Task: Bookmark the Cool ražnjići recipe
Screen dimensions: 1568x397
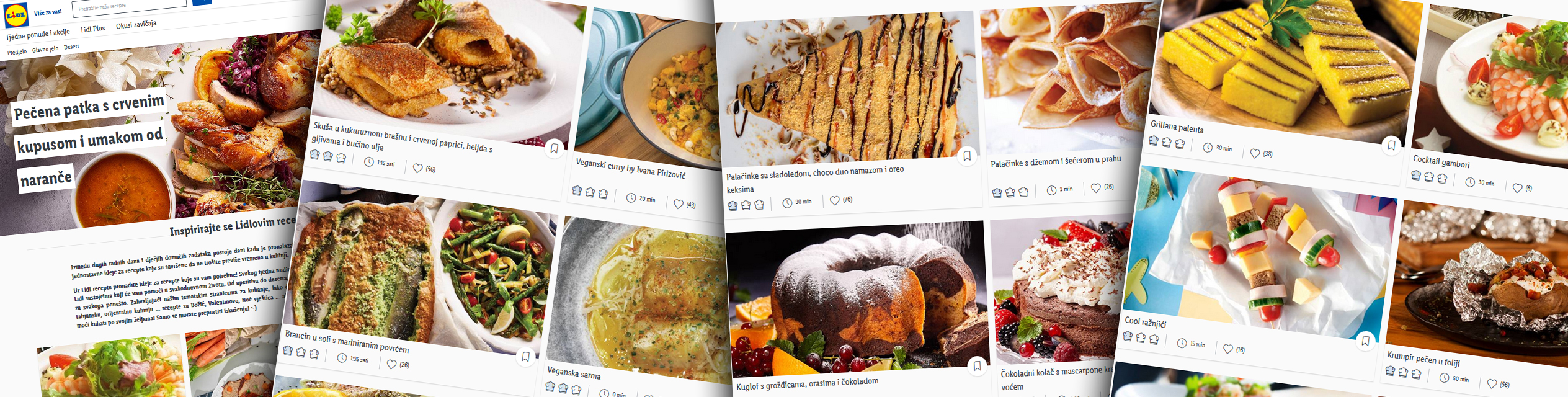Action: [1365, 341]
